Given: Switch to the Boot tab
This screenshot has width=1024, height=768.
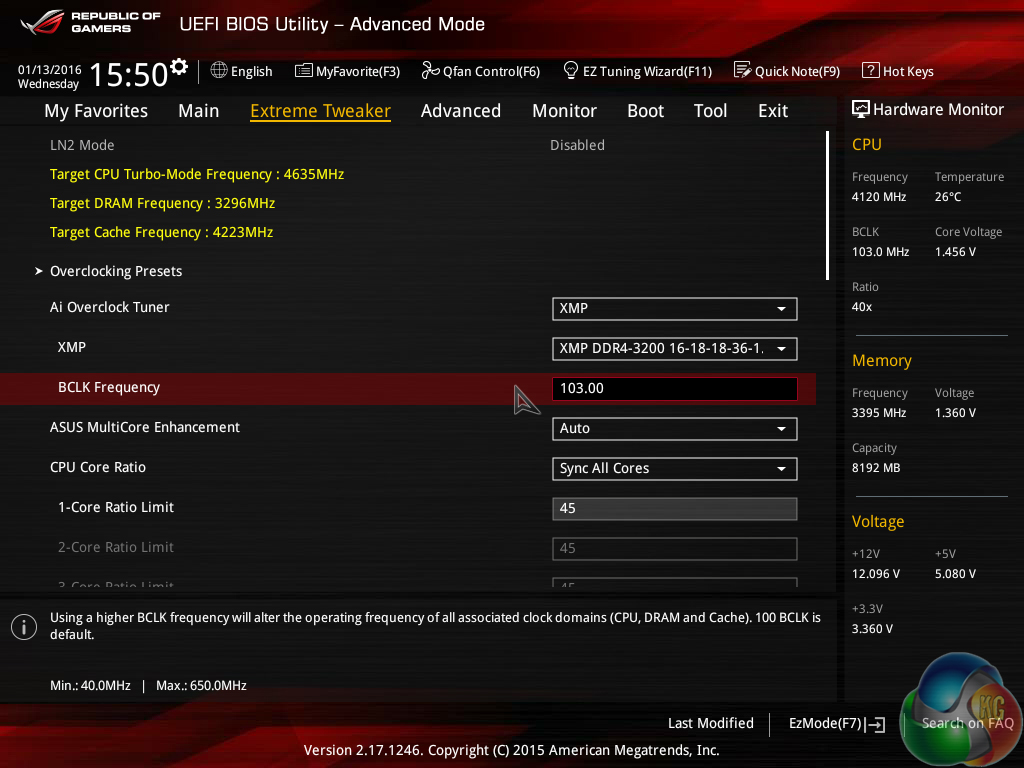Looking at the screenshot, I should (x=645, y=111).
